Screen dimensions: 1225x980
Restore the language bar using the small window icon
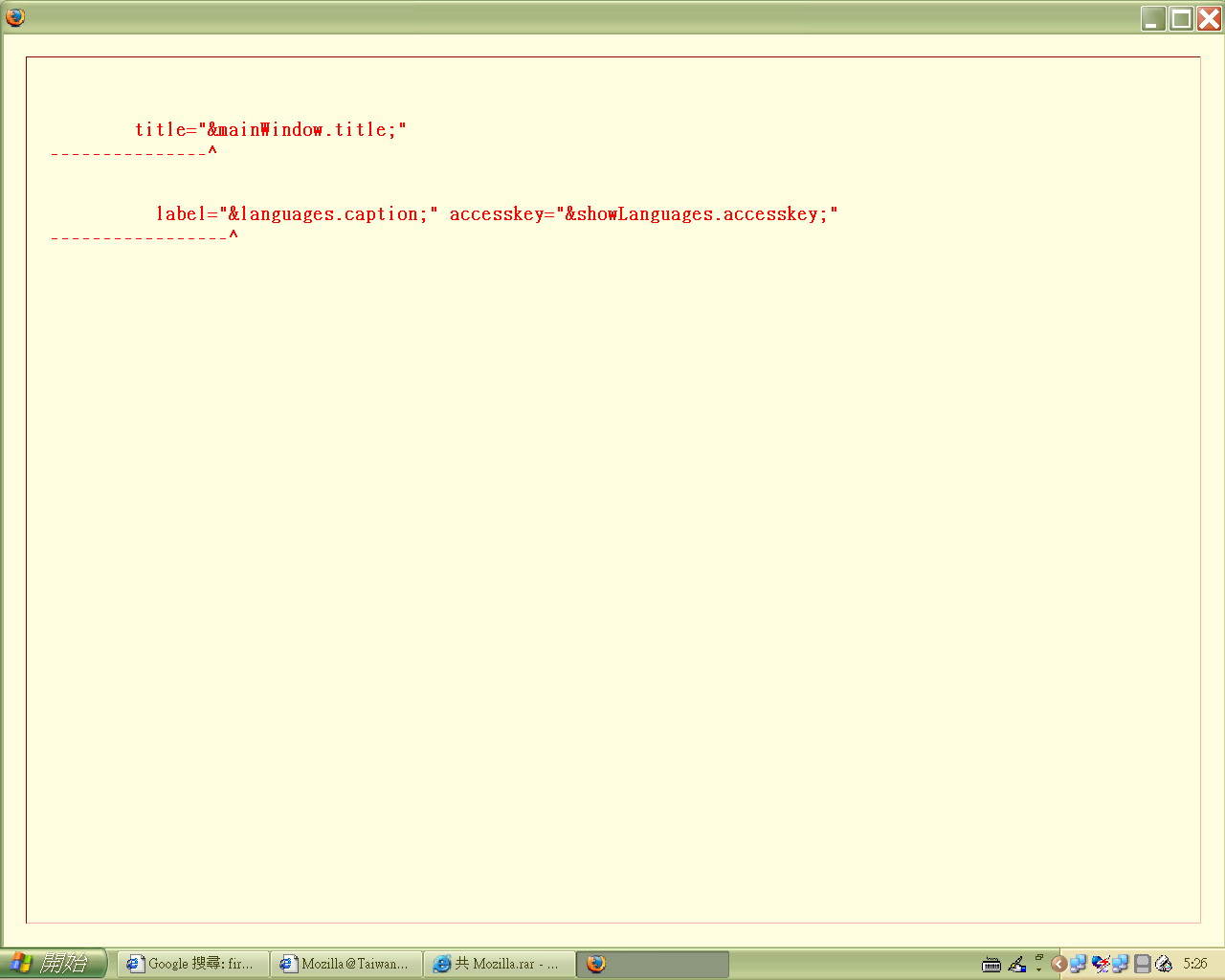pos(1039,957)
